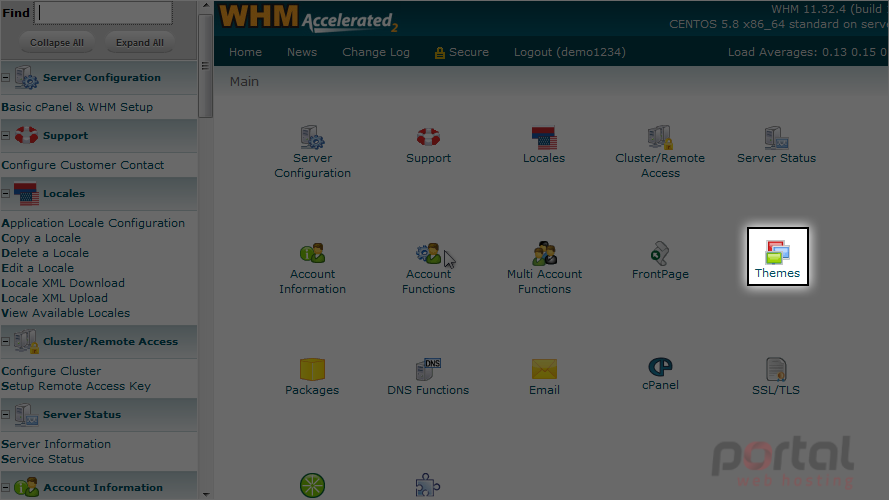Click the Server Configuration sidebar icon
The height and width of the screenshot is (500, 889).
coord(26,78)
